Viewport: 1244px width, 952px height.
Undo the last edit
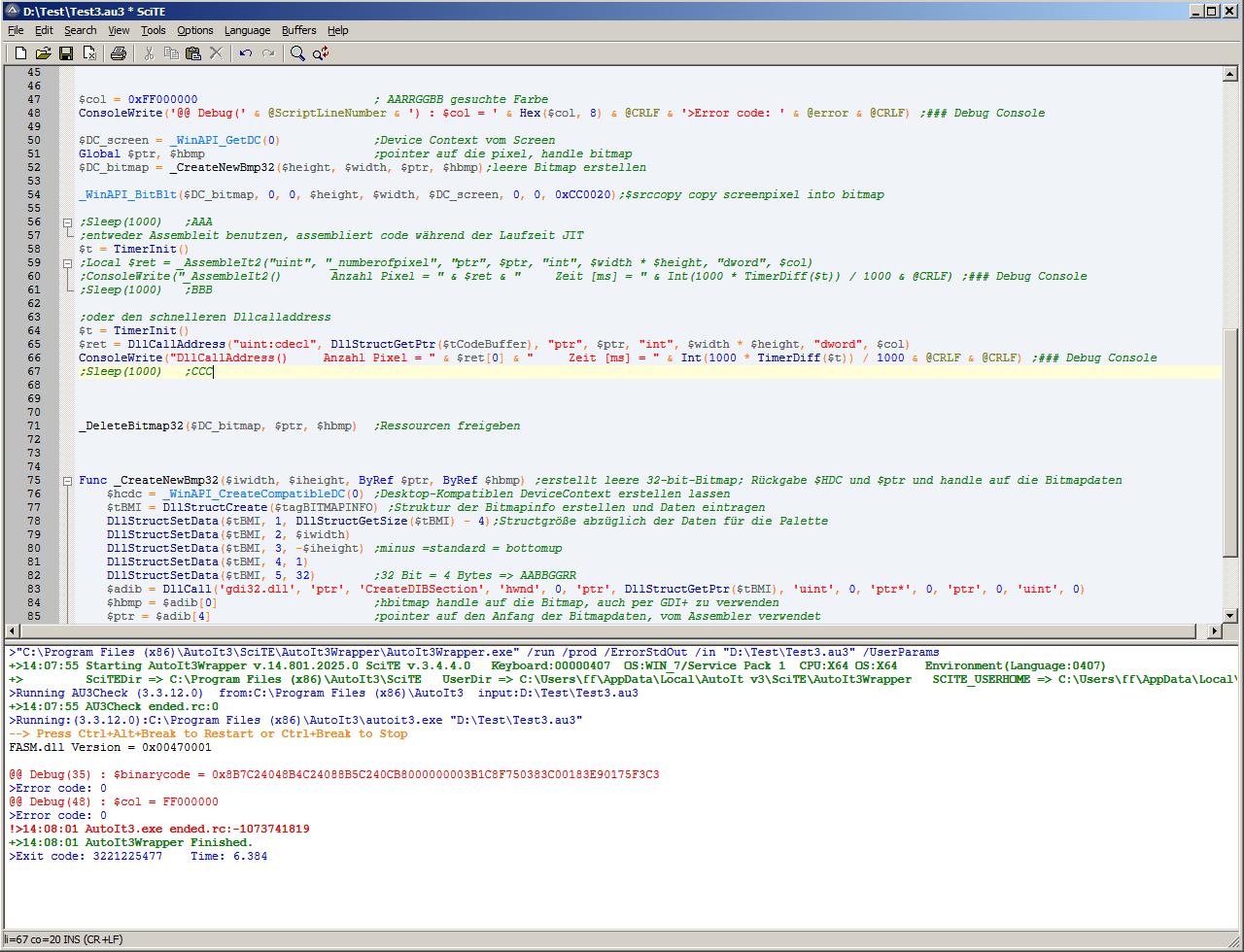(x=246, y=53)
